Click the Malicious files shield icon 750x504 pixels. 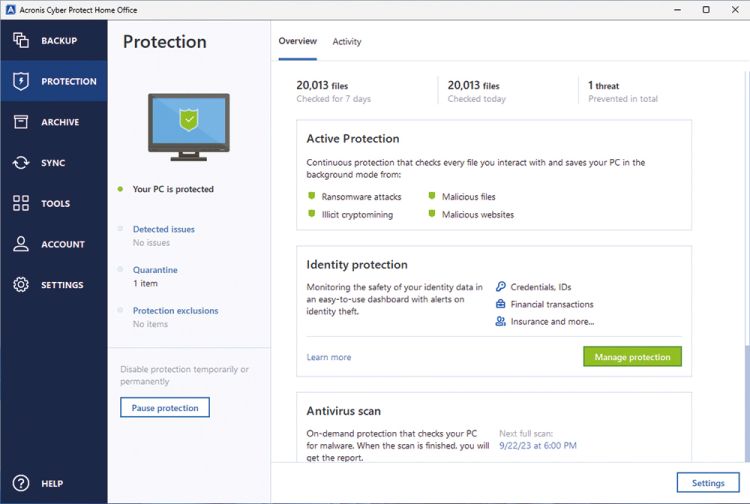pyautogui.click(x=432, y=196)
